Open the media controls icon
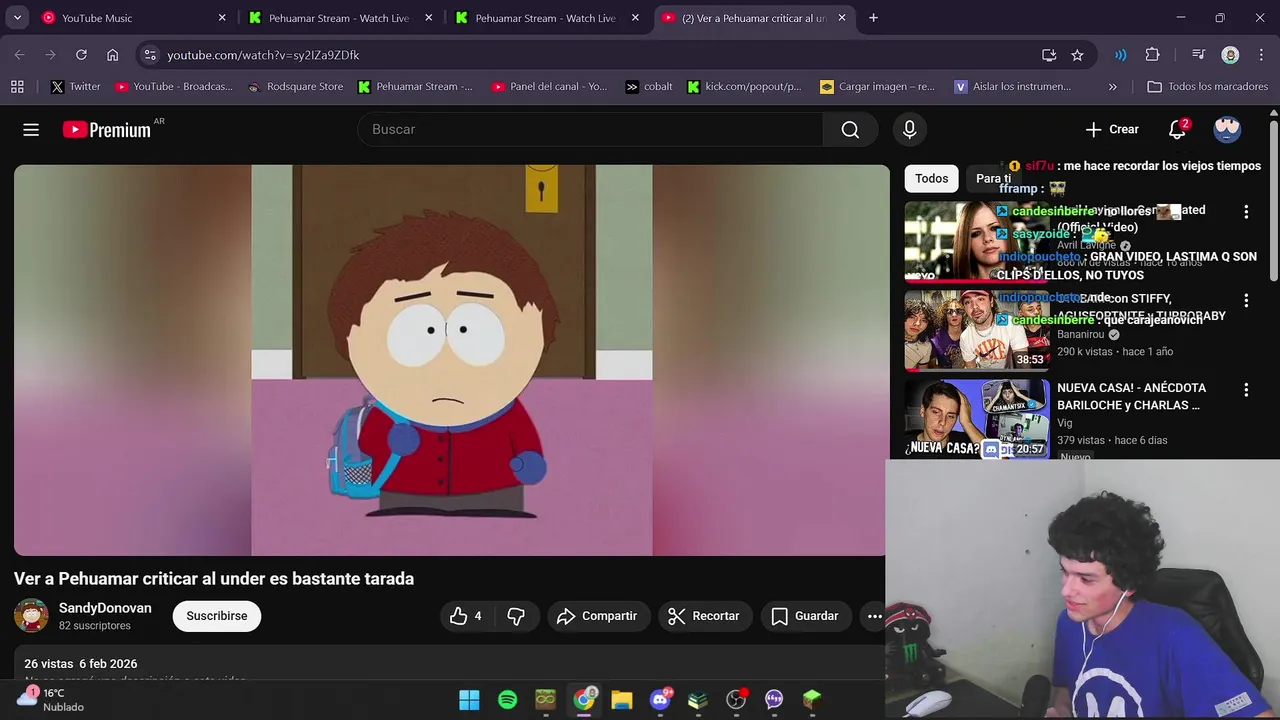The width and height of the screenshot is (1280, 720). tap(1199, 55)
